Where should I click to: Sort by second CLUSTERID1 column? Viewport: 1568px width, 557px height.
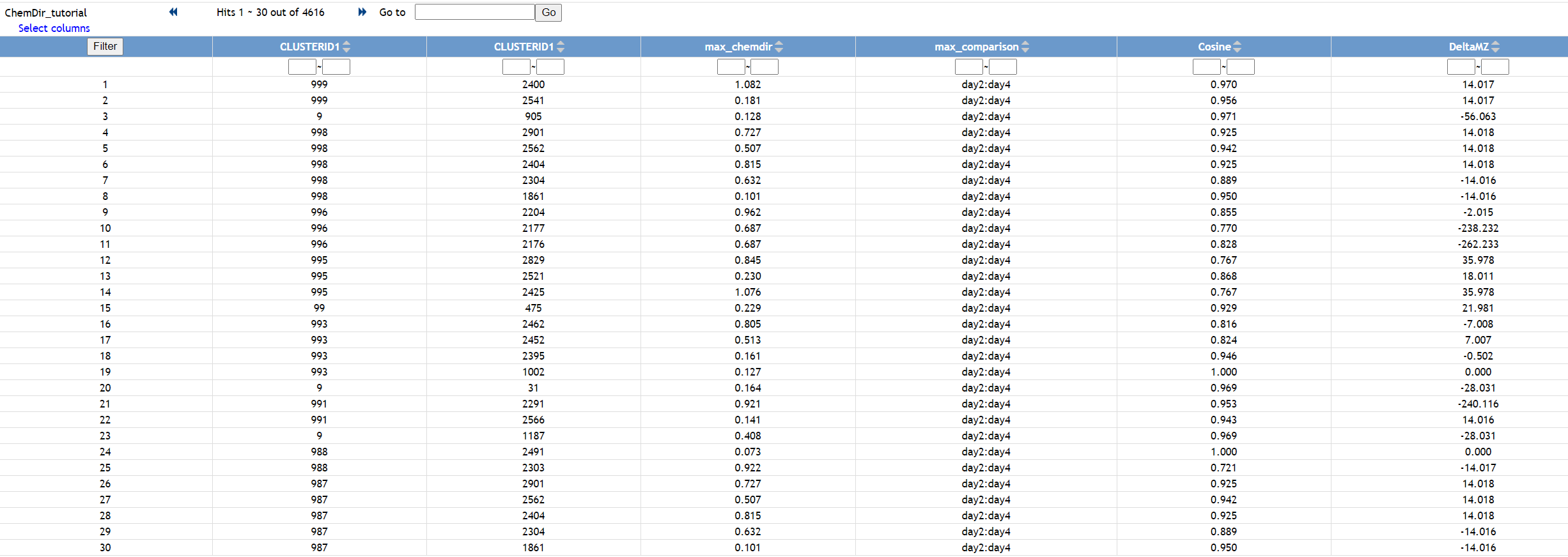[x=561, y=47]
